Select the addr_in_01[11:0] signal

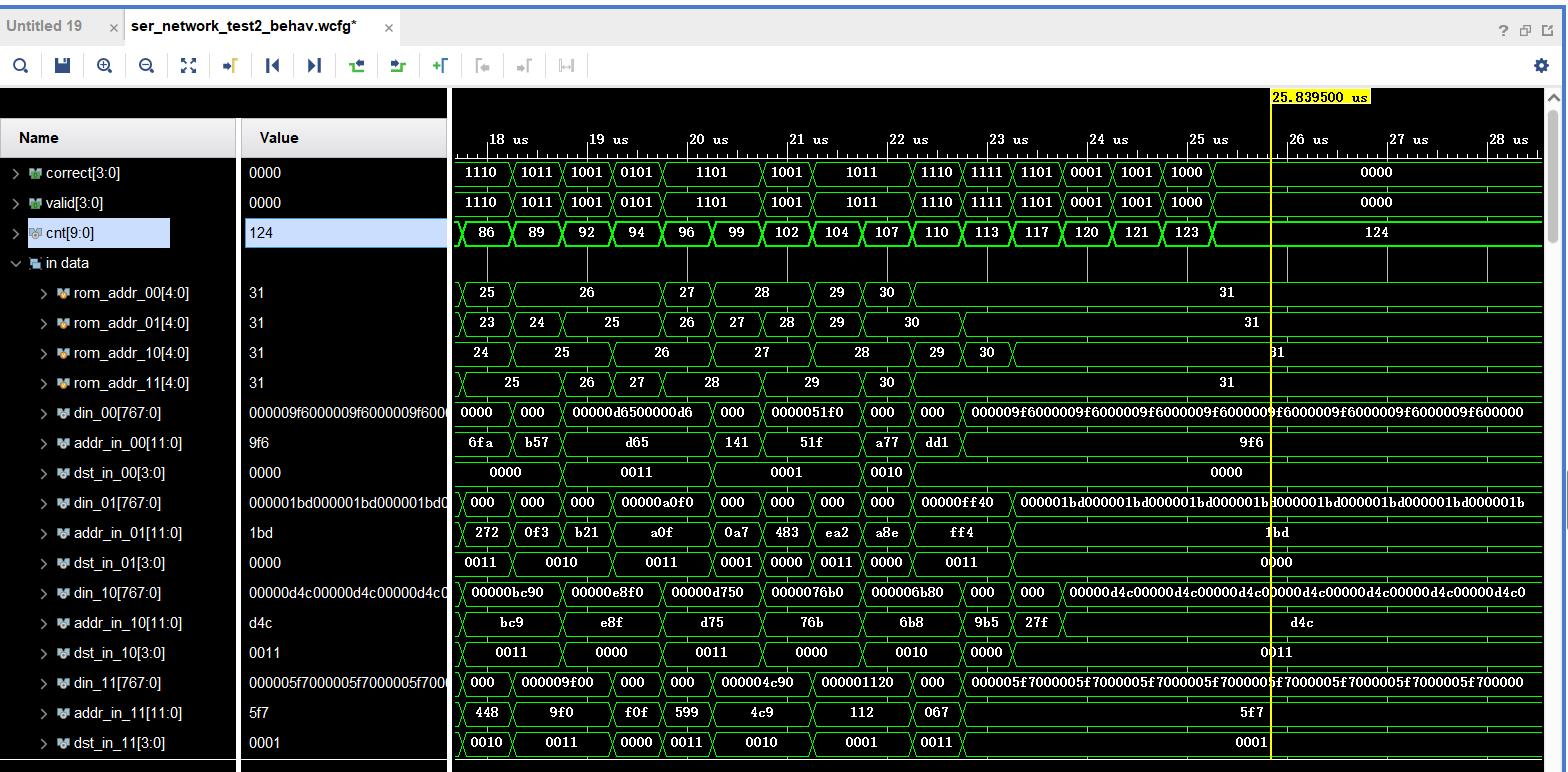pos(128,533)
